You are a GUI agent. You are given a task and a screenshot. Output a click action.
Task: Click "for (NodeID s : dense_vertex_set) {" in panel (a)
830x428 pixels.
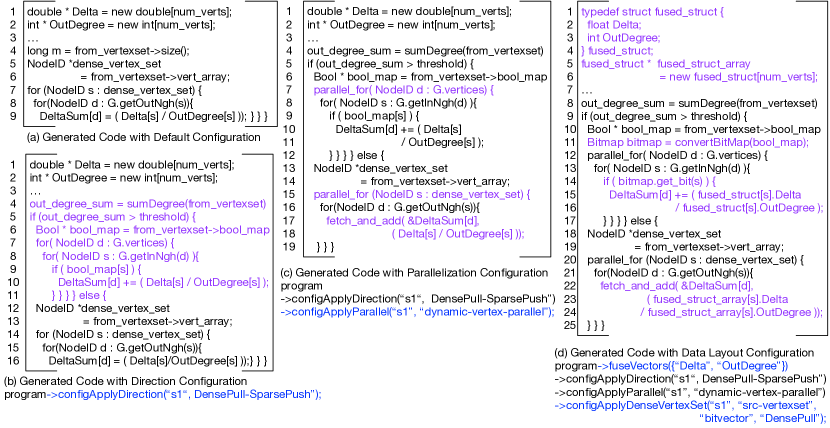pos(115,91)
